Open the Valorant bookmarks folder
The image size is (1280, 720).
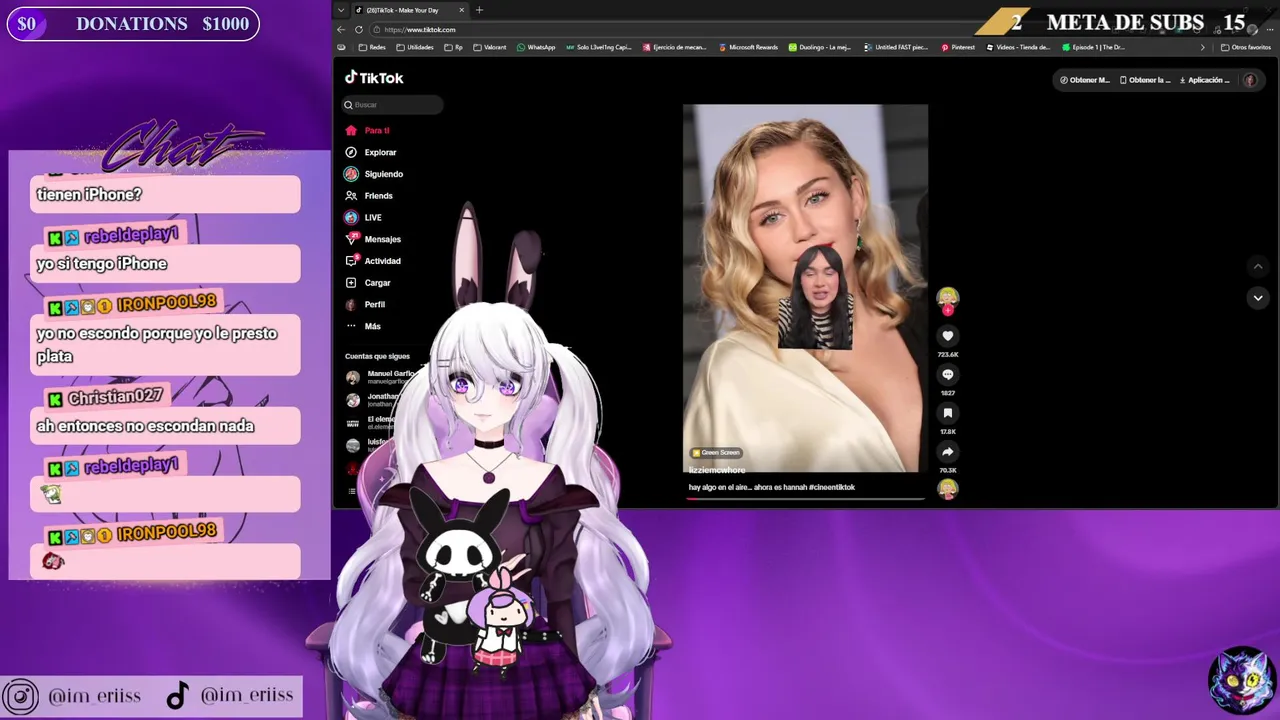489,47
